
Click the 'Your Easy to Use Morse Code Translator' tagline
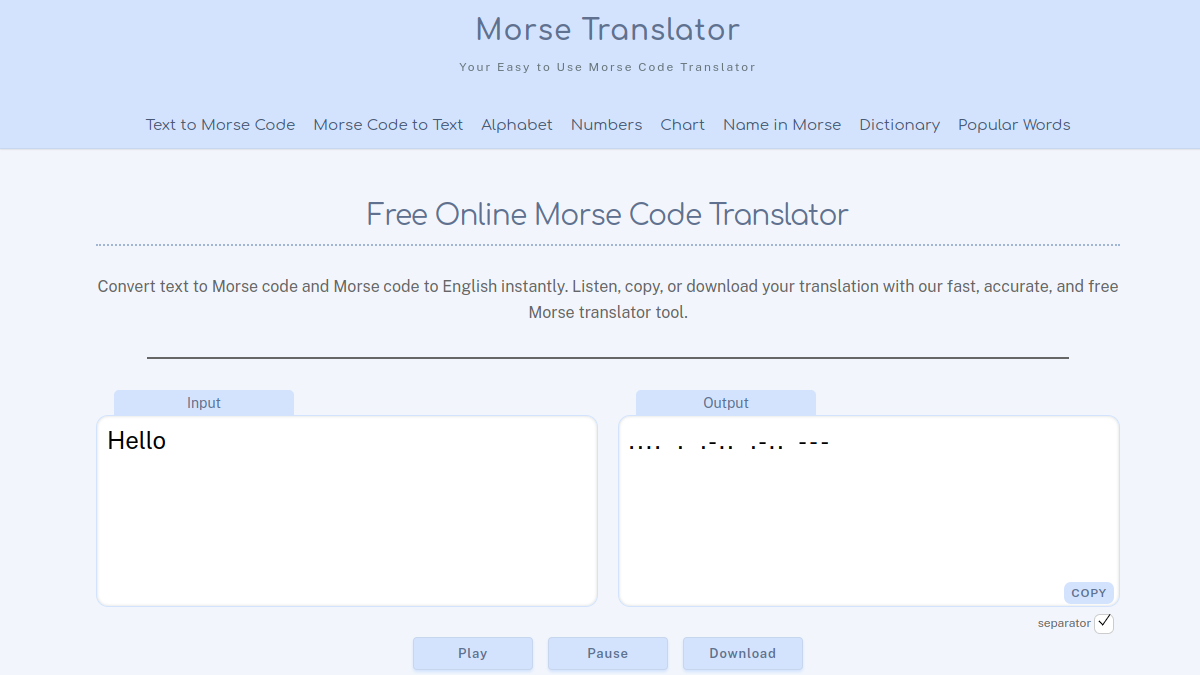tap(608, 67)
